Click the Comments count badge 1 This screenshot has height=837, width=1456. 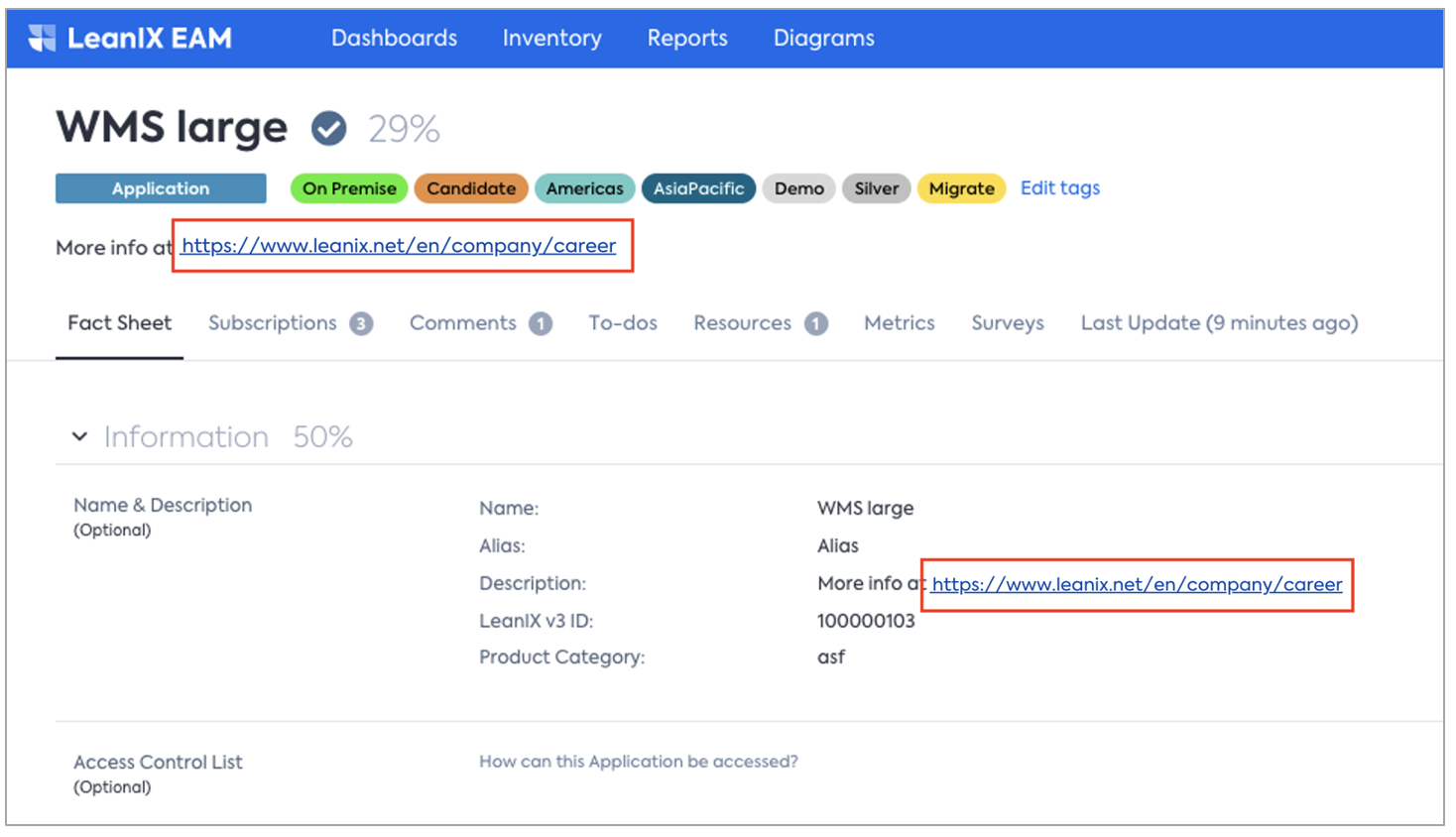click(x=541, y=323)
